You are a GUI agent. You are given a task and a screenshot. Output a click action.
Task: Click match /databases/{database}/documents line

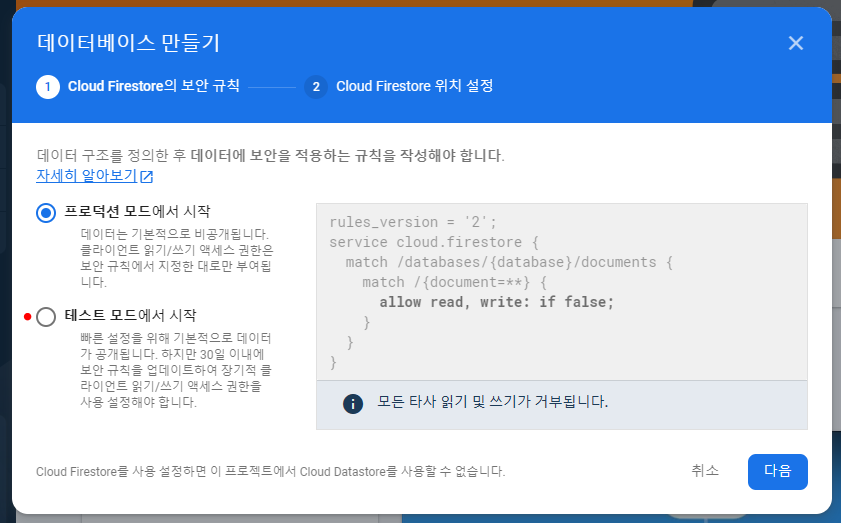click(509, 262)
